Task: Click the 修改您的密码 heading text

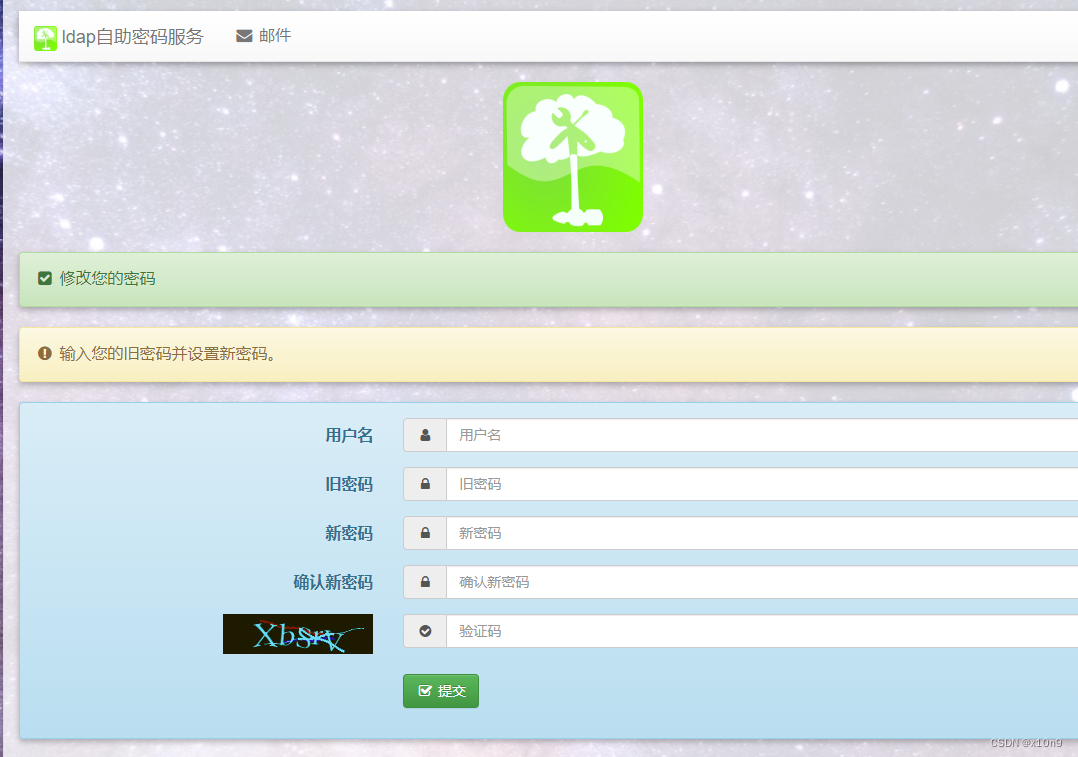Action: click(x=107, y=278)
